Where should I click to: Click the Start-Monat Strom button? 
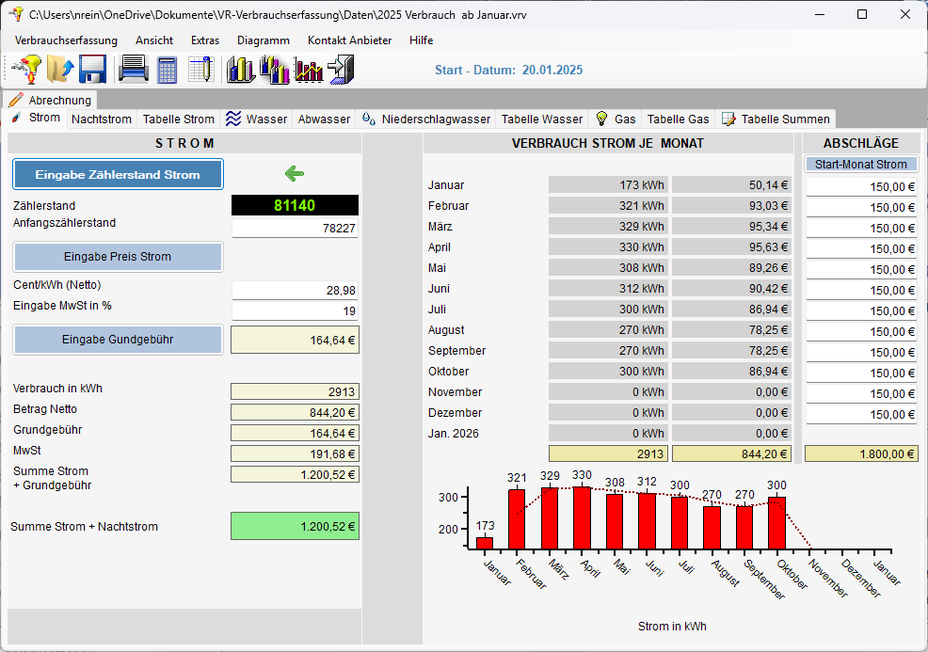861,164
